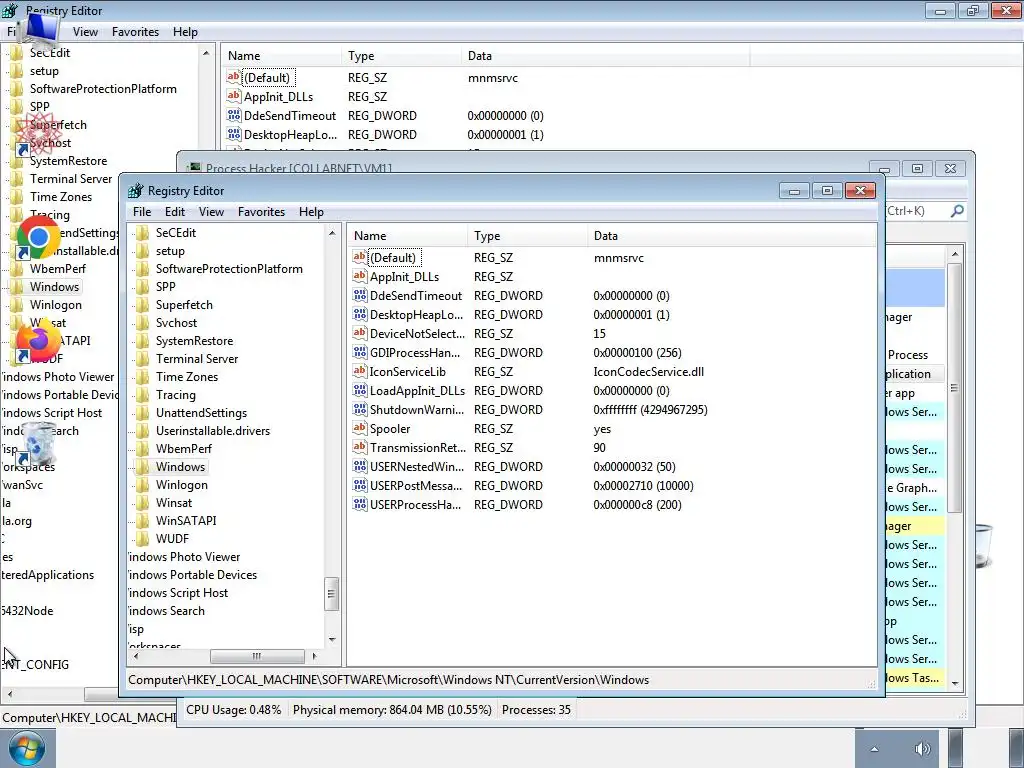Image resolution: width=1024 pixels, height=768 pixels.
Task: Open Favorites menu in back Registry Editor window
Action: (135, 31)
